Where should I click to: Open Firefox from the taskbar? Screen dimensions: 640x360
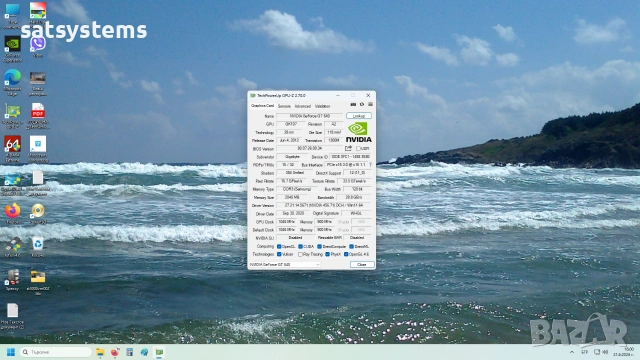(x=115, y=352)
